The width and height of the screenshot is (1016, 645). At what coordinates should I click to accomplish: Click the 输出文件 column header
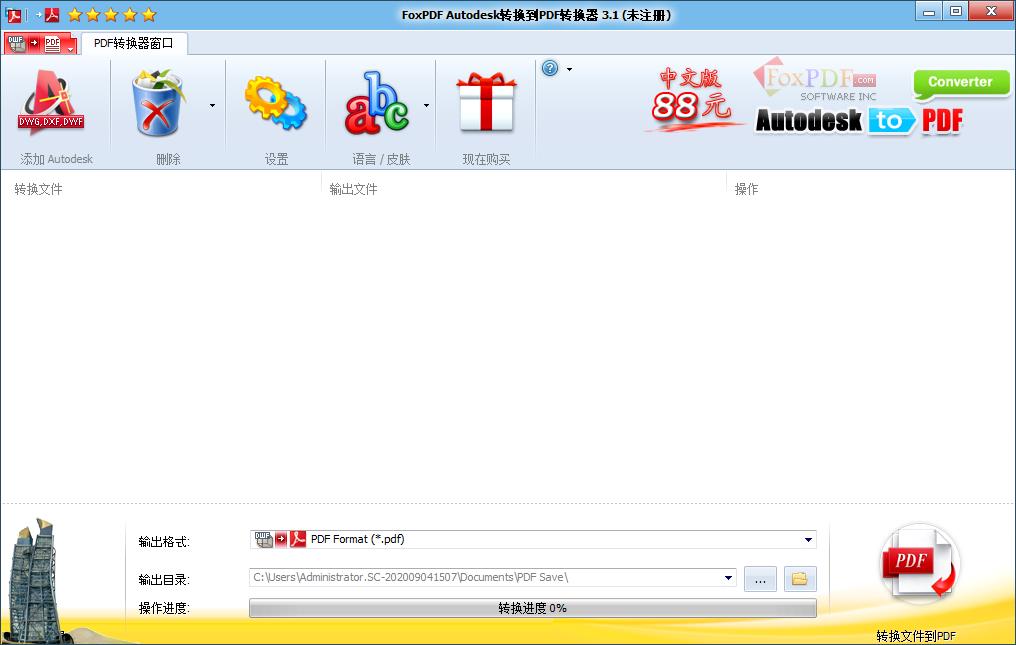point(353,189)
